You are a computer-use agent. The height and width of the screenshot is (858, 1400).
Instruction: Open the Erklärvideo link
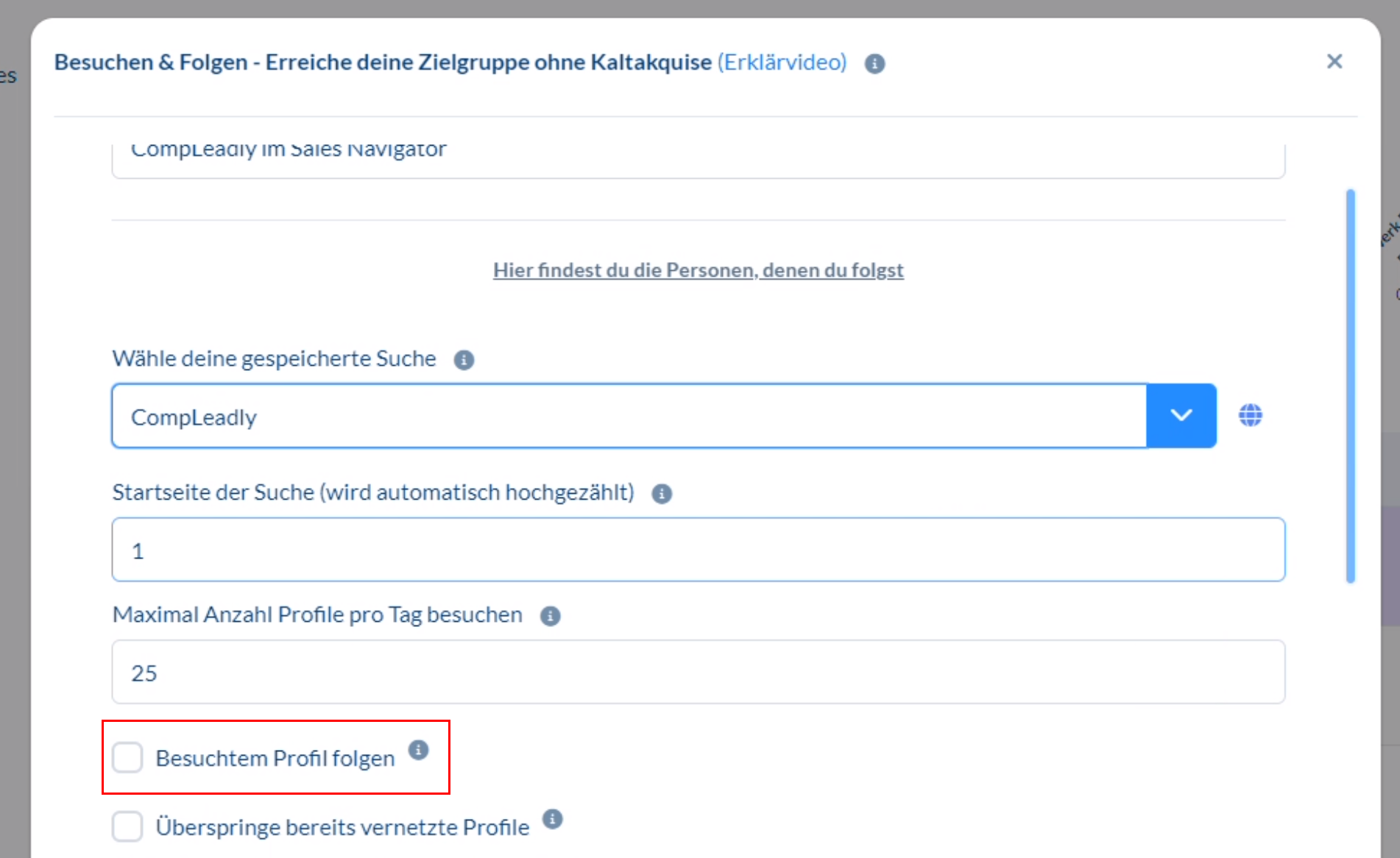782,63
